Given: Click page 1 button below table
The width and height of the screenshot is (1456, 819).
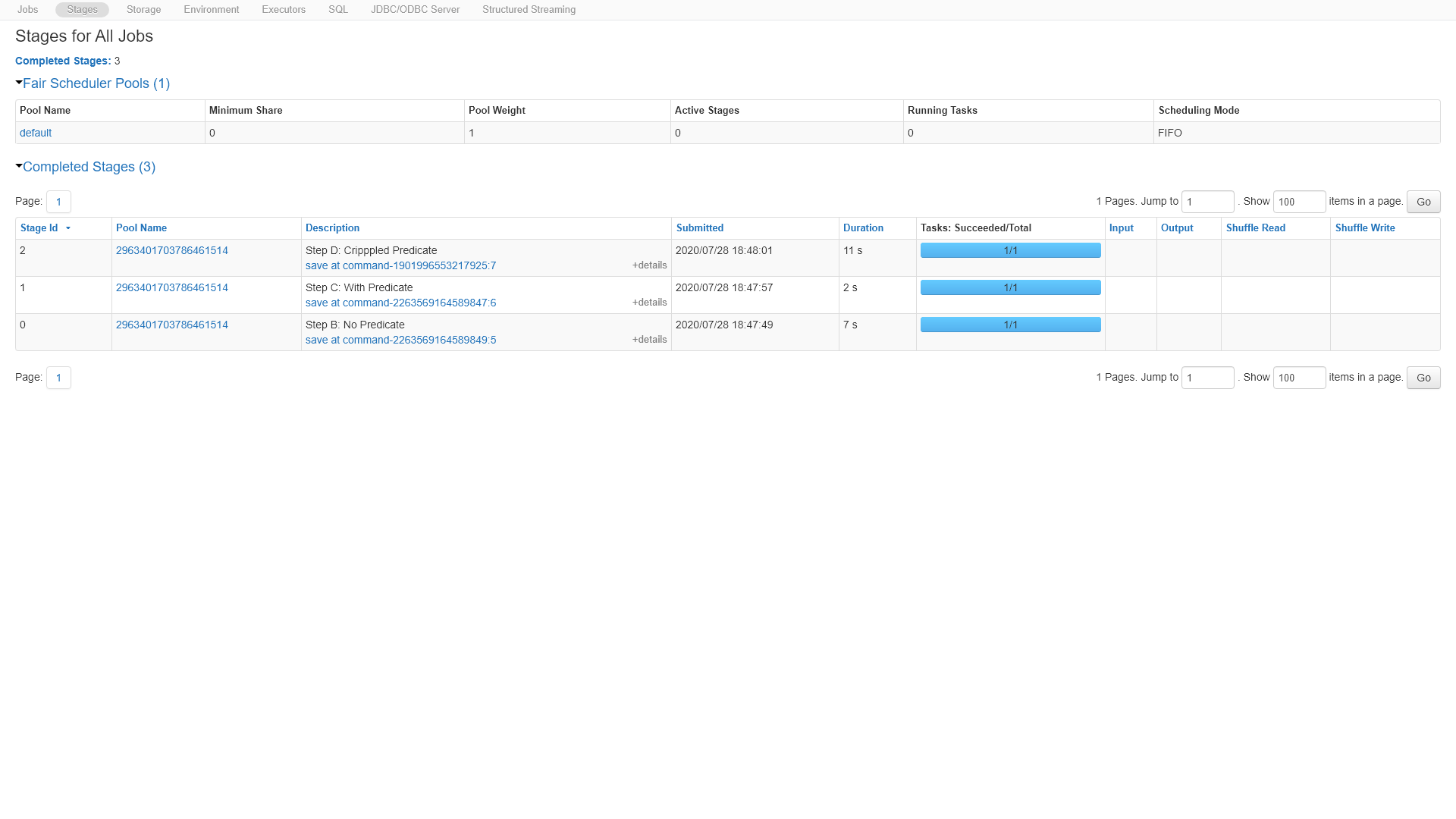Looking at the screenshot, I should 58,378.
